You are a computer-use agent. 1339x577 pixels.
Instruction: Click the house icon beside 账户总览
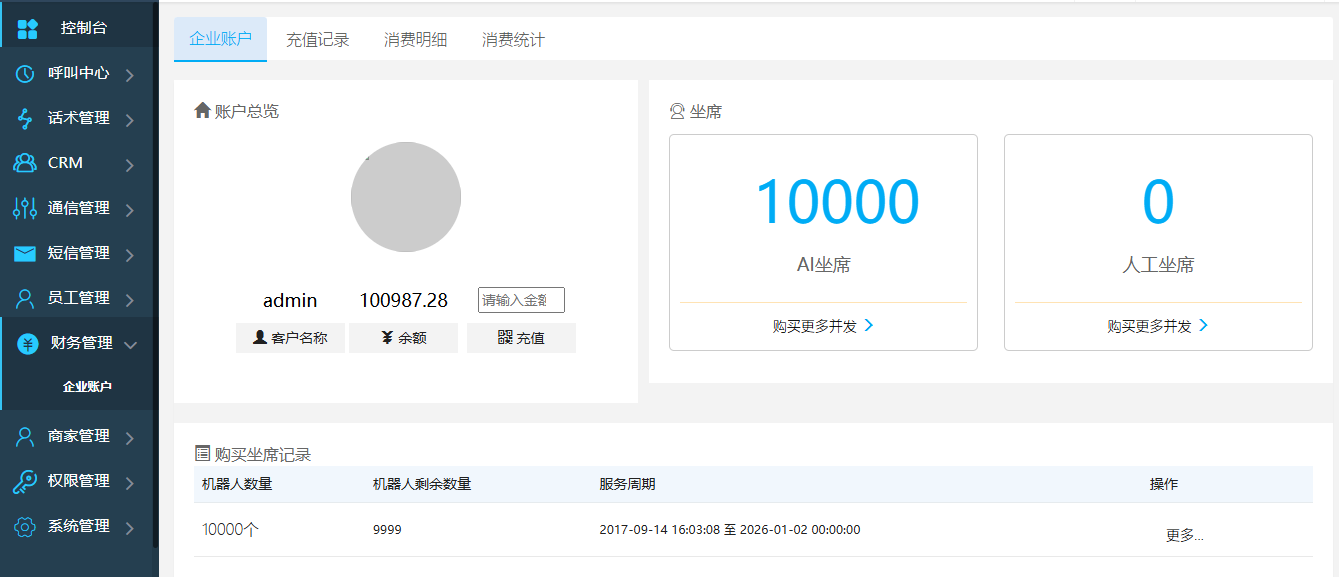coord(200,110)
